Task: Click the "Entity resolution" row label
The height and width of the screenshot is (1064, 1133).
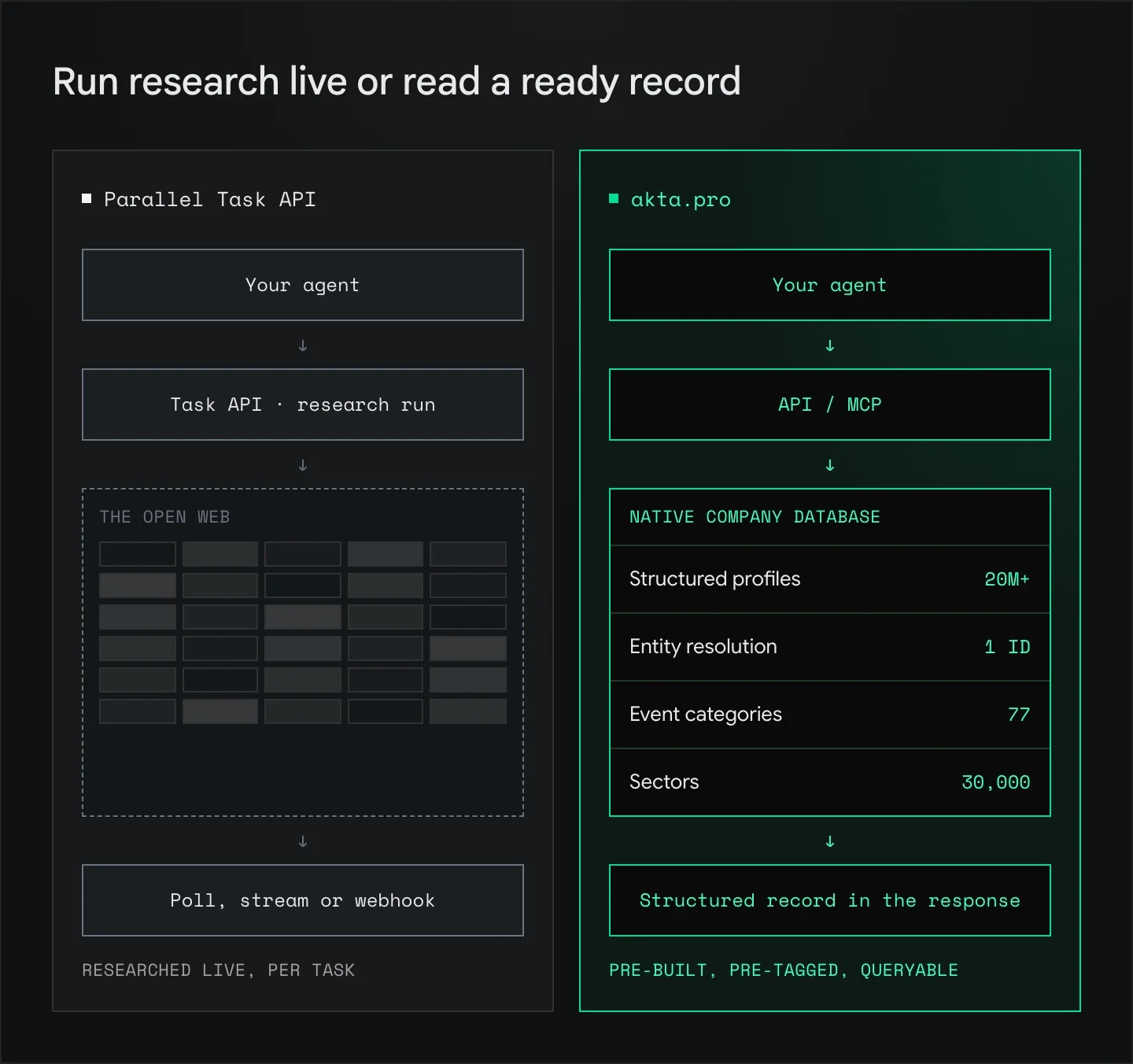Action: click(703, 647)
